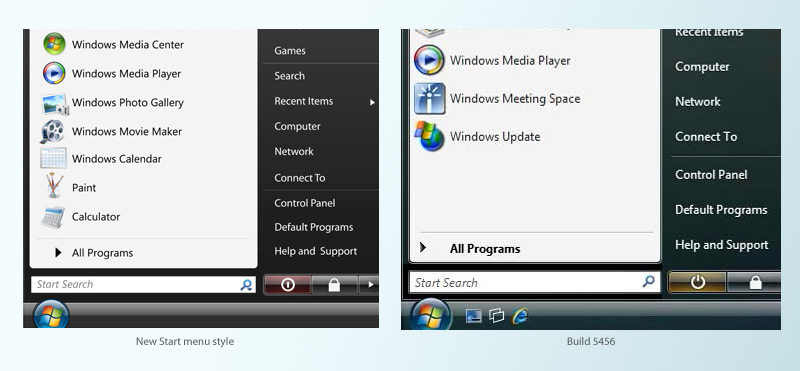Click 'Windows Update' label text

[494, 137]
